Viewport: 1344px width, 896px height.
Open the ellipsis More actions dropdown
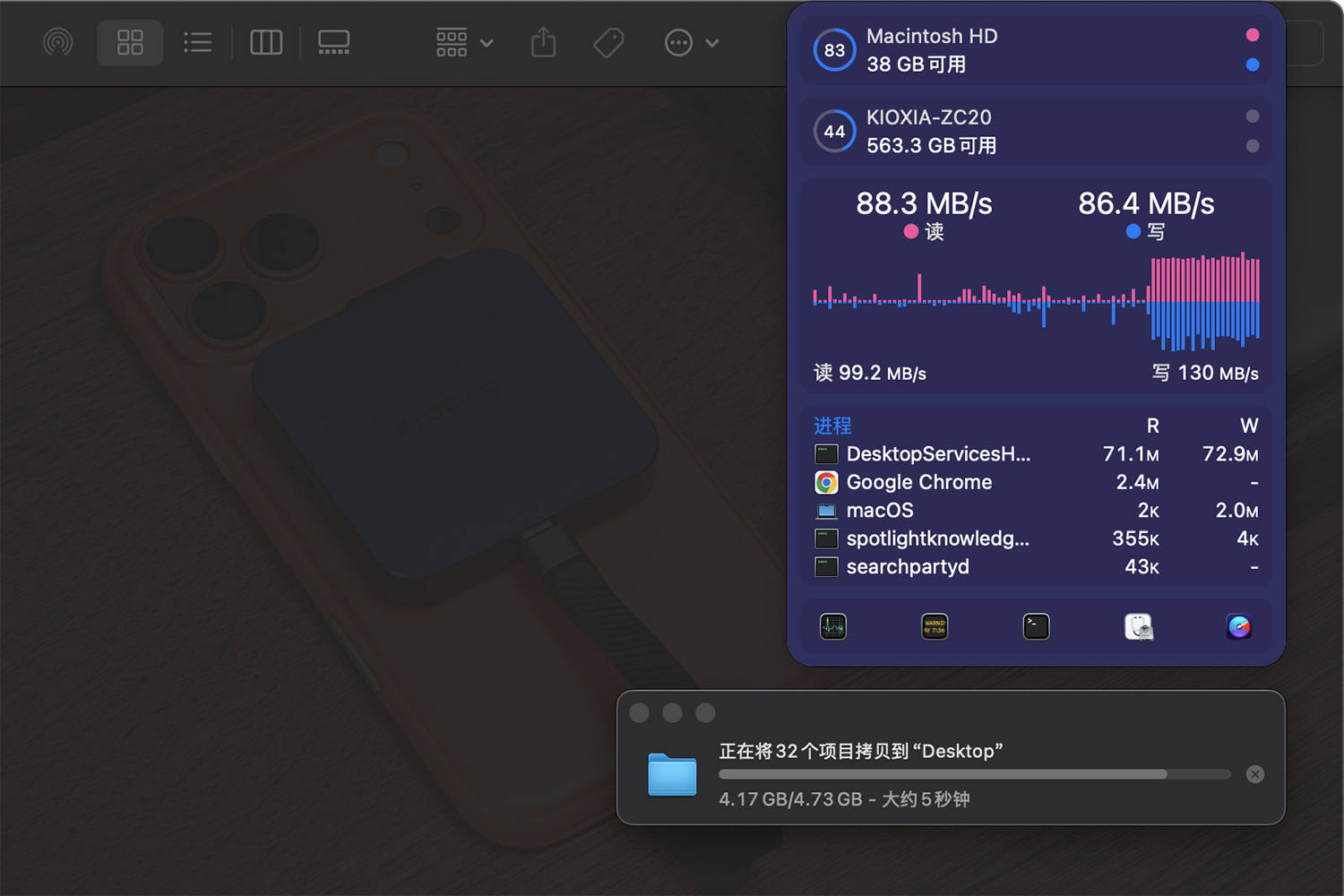click(692, 42)
